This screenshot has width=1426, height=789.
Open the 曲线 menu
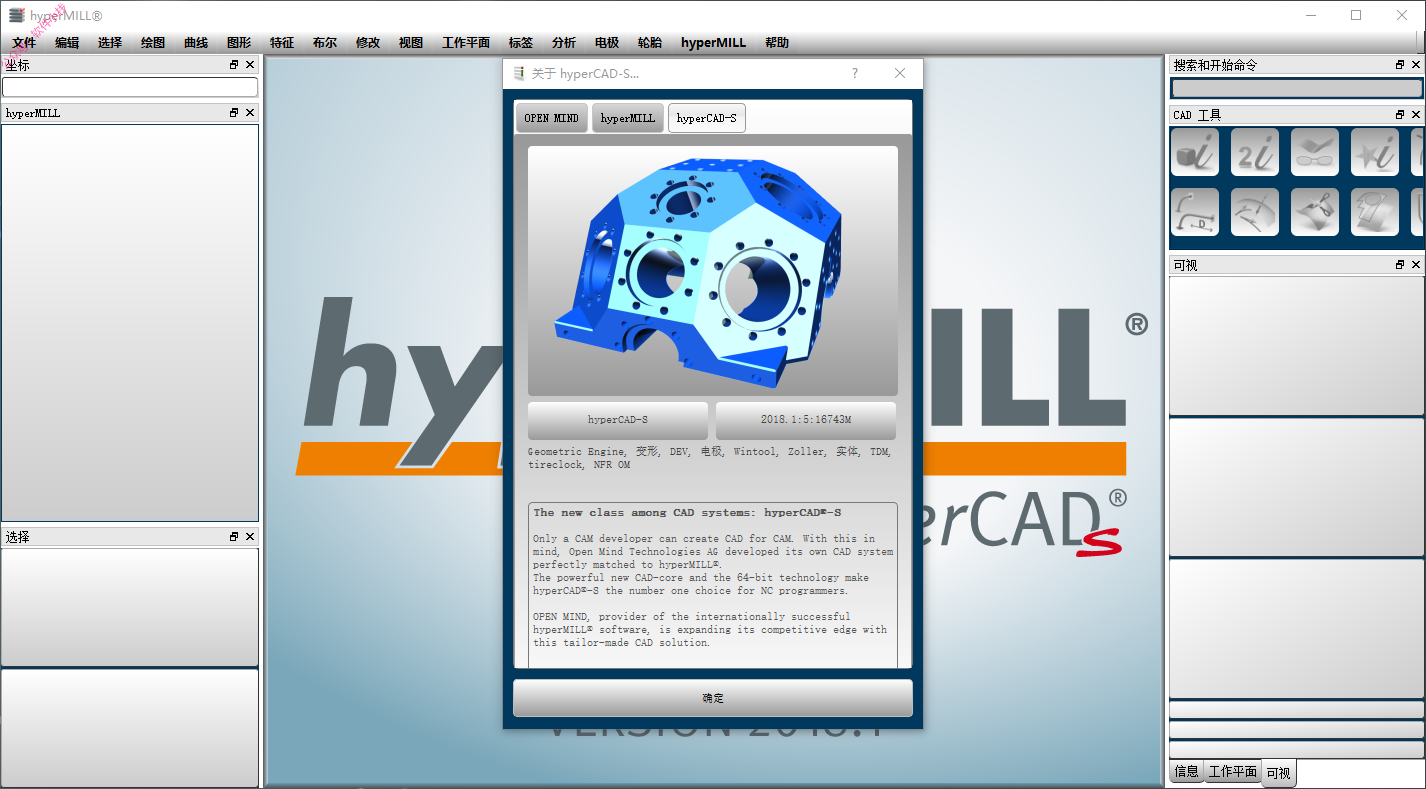[x=196, y=43]
